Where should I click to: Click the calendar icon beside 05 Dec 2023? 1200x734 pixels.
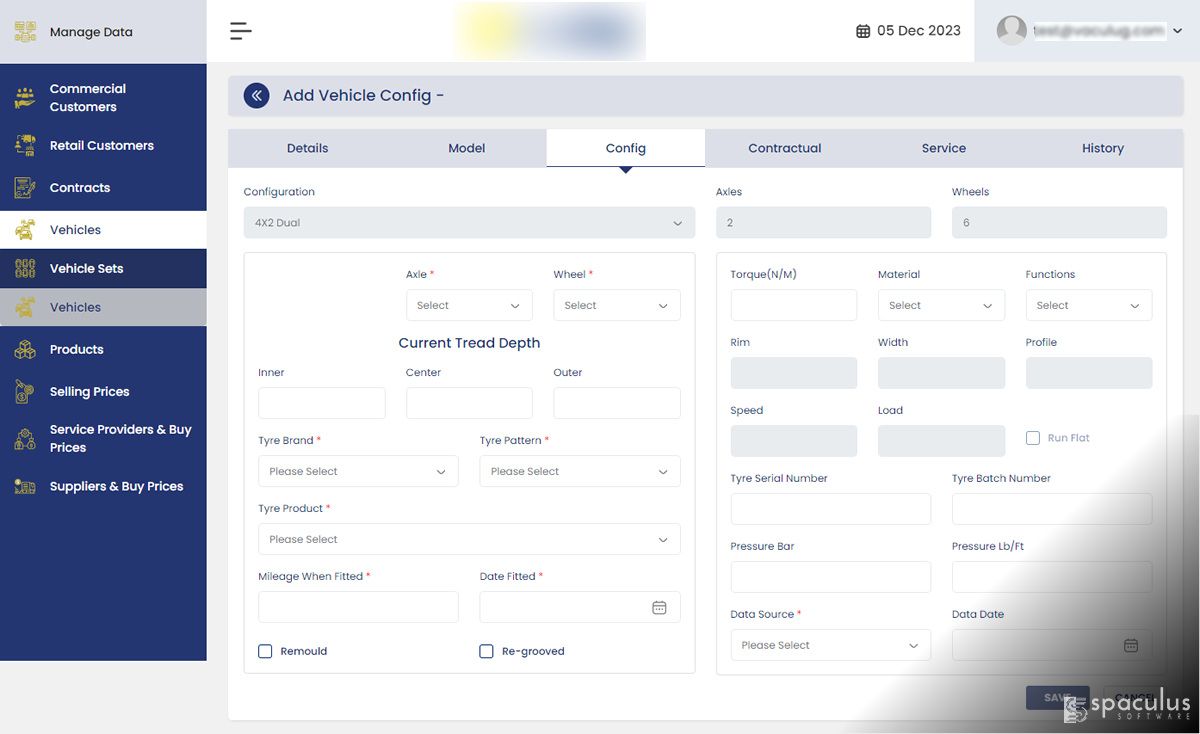click(863, 31)
